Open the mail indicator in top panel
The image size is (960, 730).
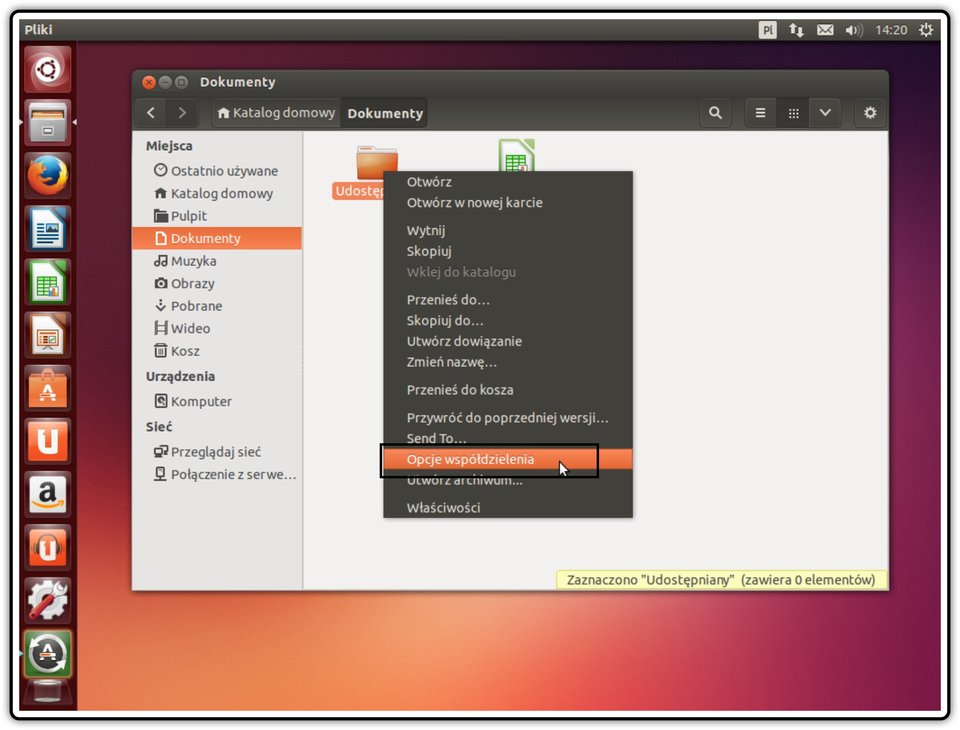tap(825, 29)
